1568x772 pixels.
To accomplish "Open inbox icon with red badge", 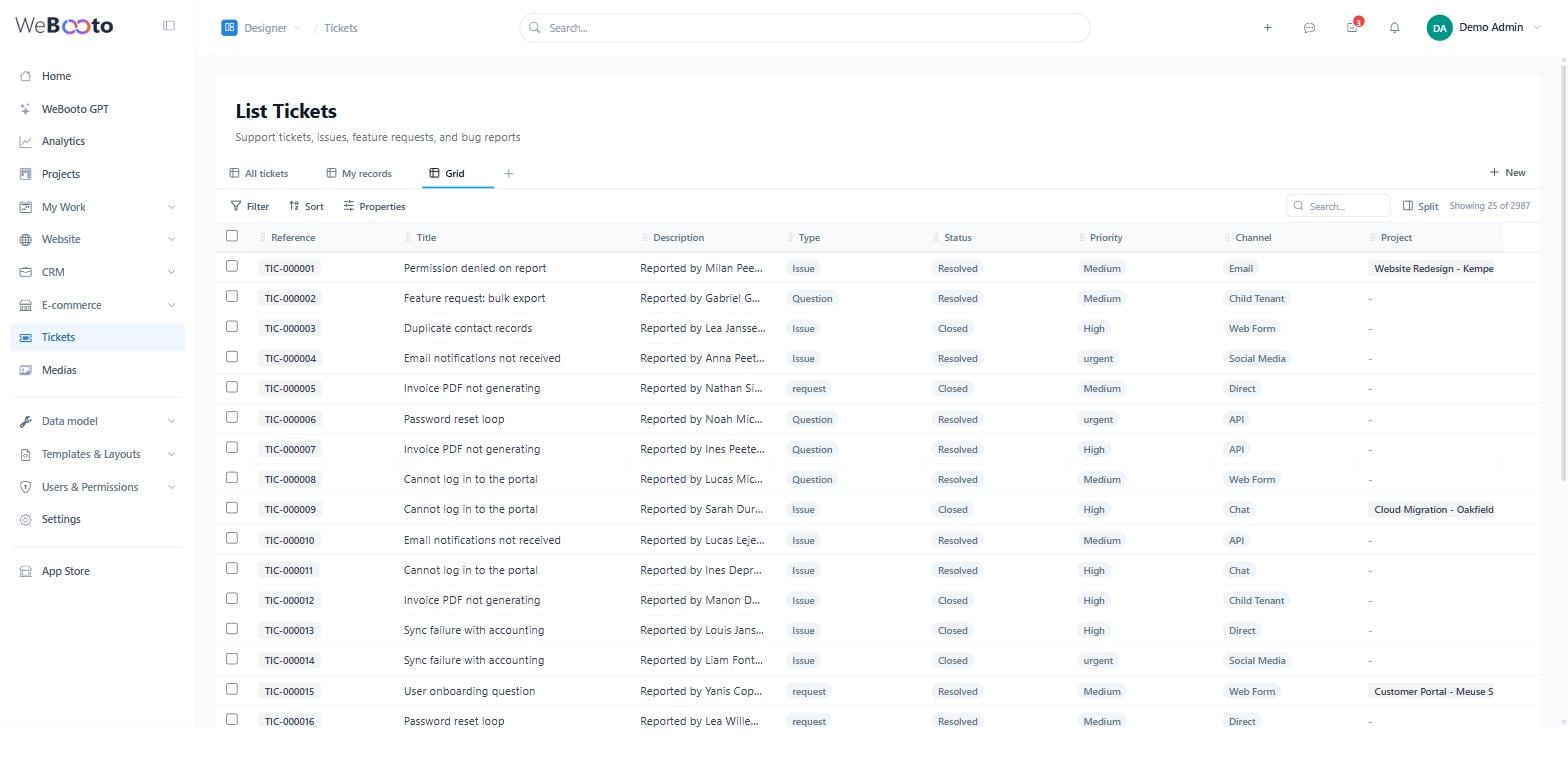I will point(1353,27).
